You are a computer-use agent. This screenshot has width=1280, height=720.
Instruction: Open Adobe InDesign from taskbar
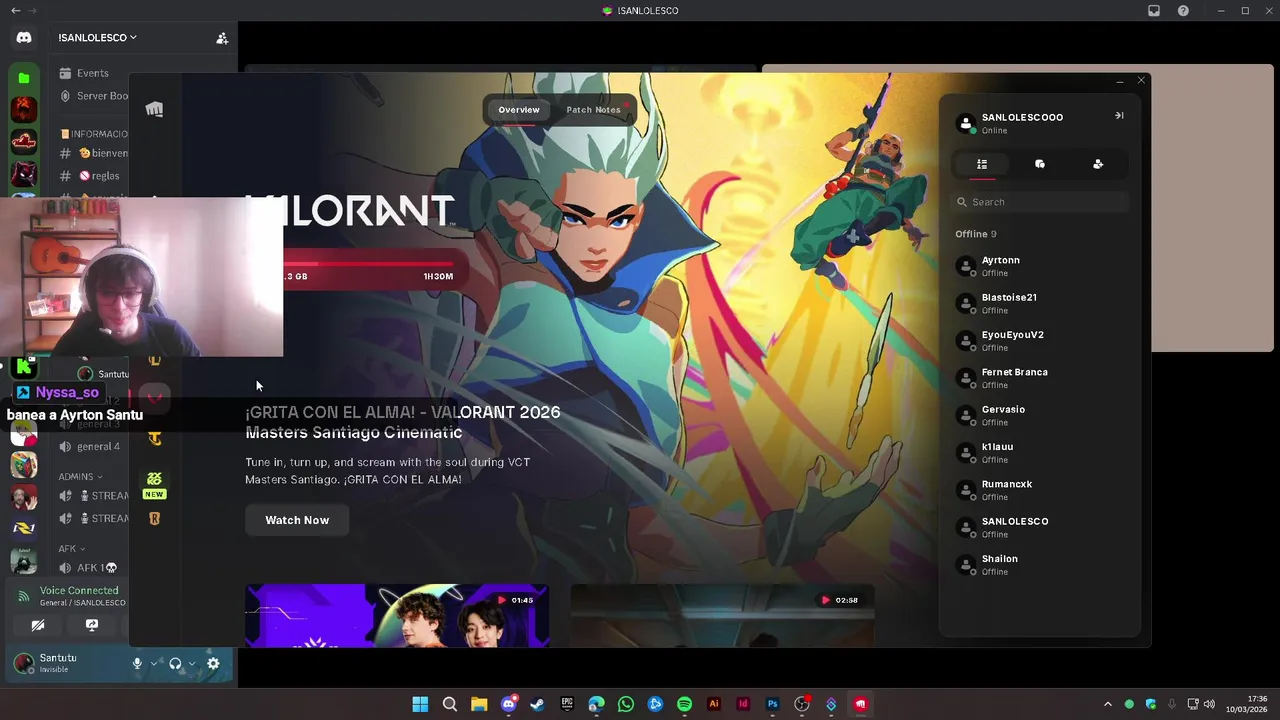coord(743,704)
